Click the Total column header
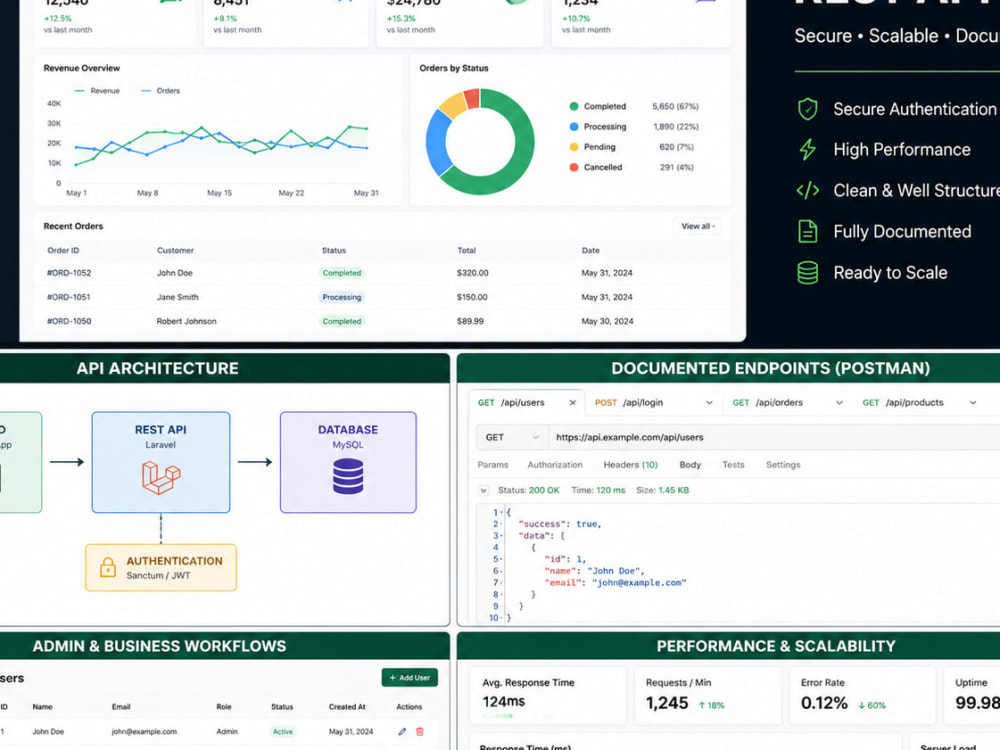The width and height of the screenshot is (1000, 750). (x=466, y=251)
